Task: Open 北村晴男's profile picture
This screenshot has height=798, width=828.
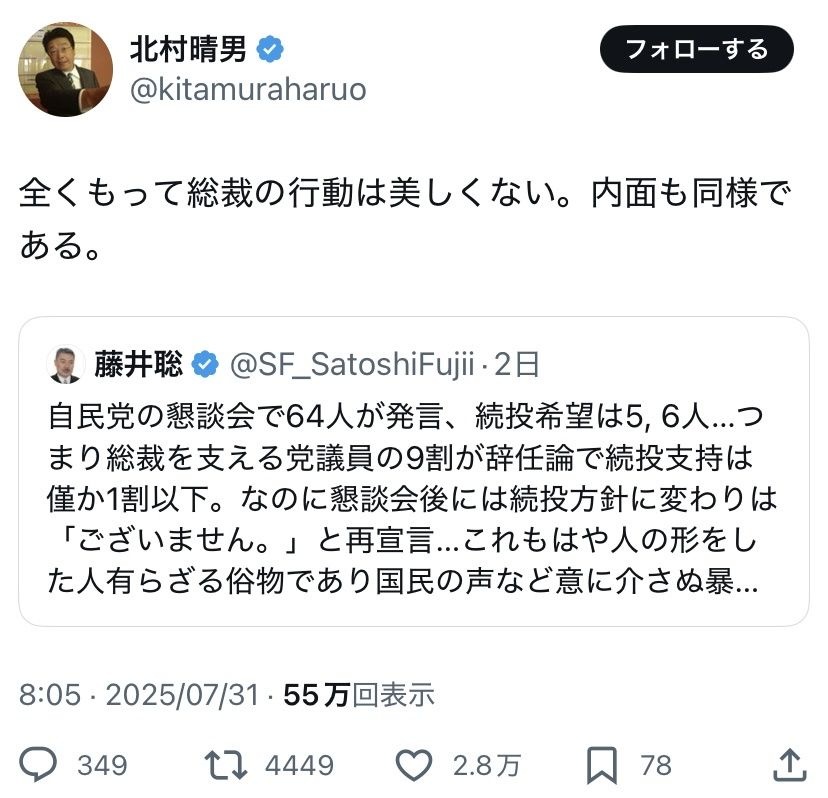Action: click(65, 69)
